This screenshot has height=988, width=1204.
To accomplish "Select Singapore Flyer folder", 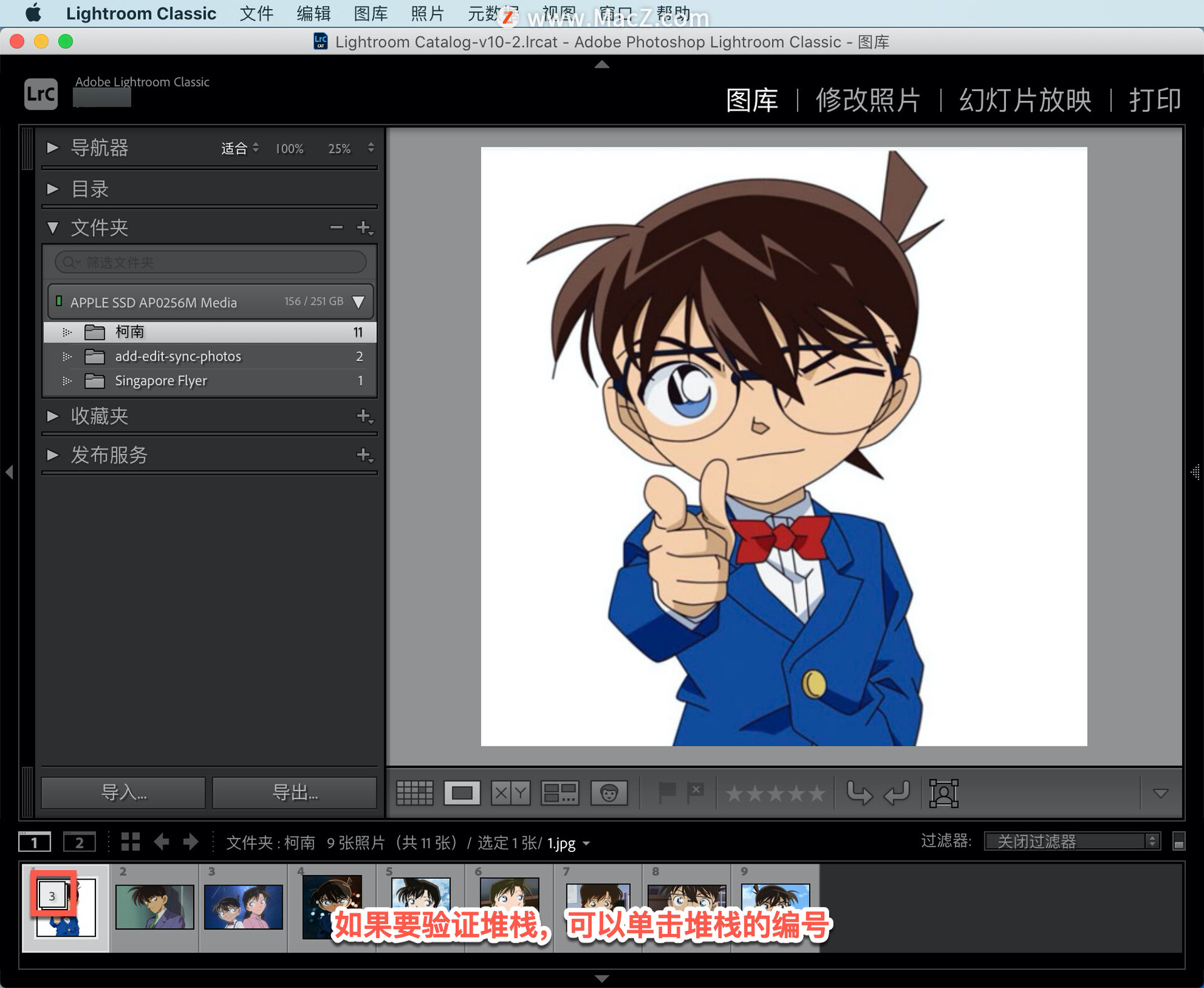I will pos(210,381).
